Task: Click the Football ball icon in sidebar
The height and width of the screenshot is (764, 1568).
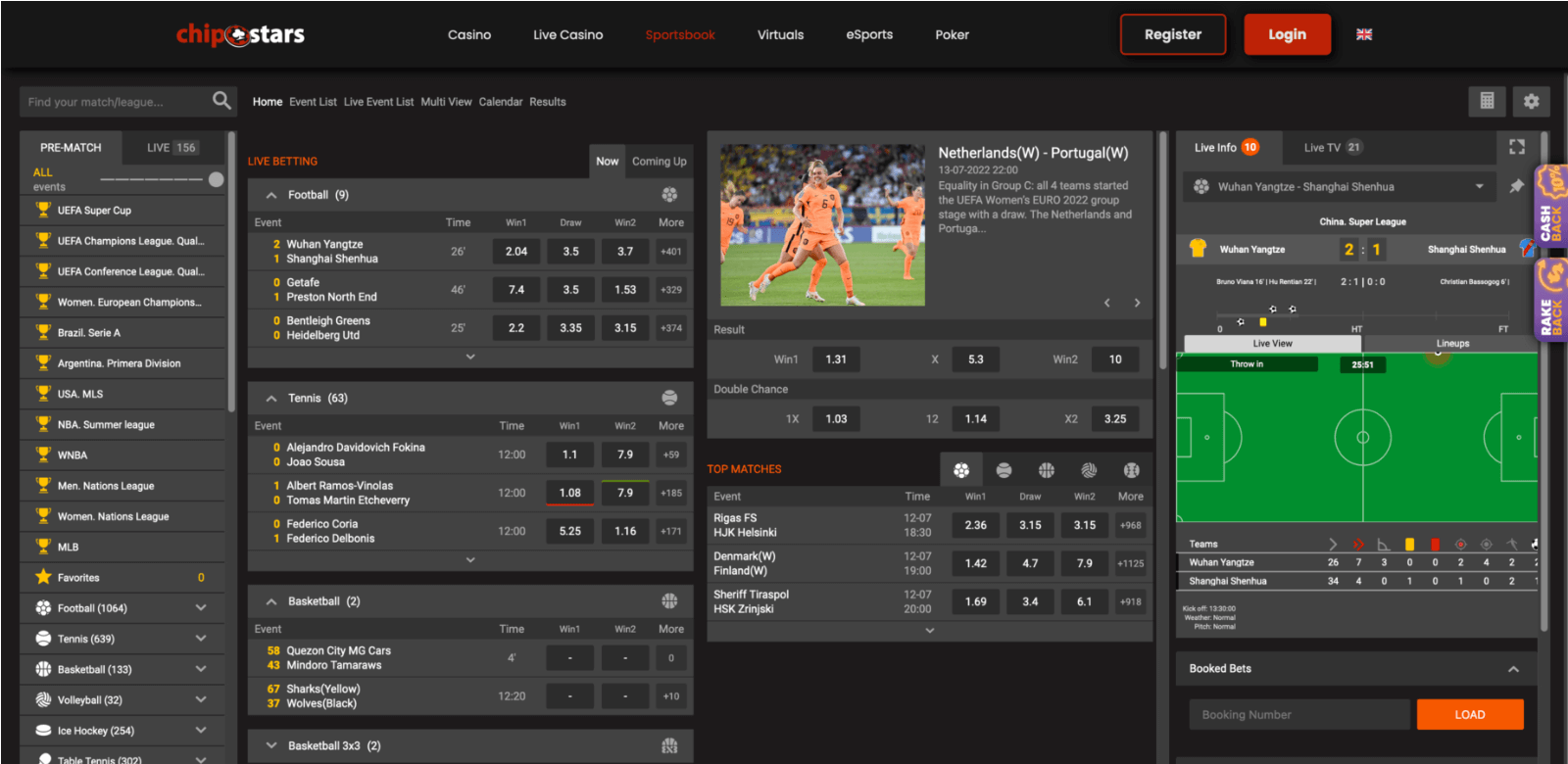Action: (x=43, y=608)
